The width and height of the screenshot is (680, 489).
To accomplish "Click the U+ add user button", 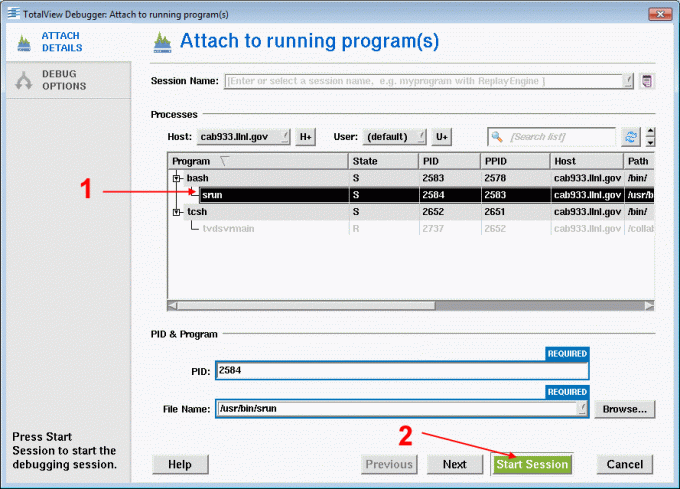I will point(441,137).
